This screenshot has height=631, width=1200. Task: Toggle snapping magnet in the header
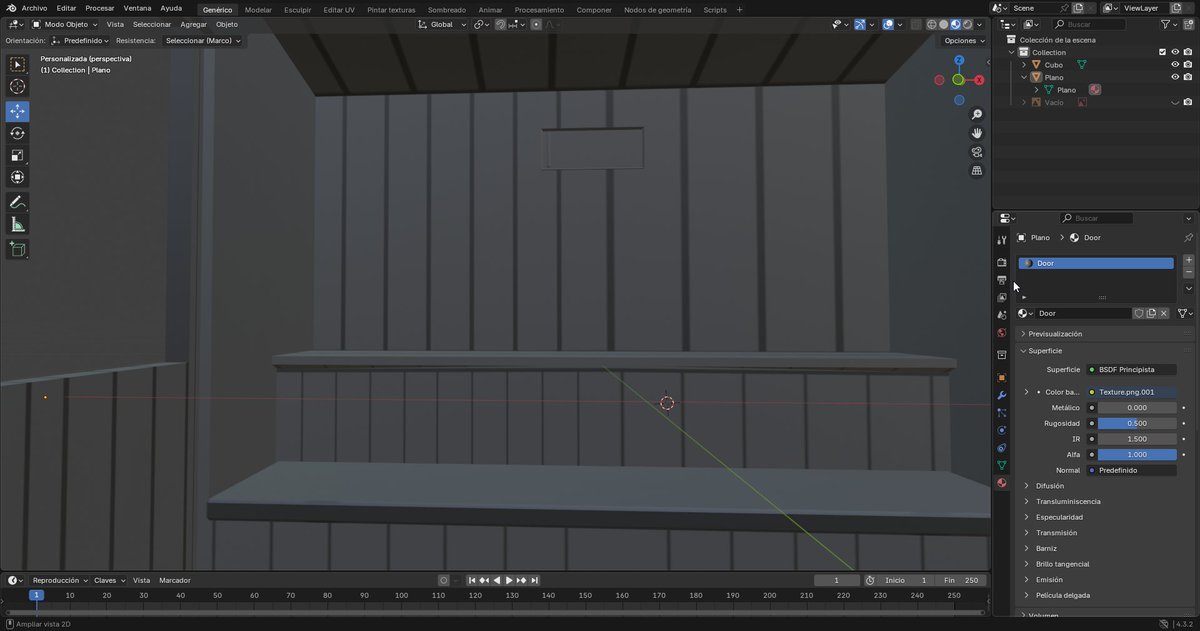[x=500, y=24]
